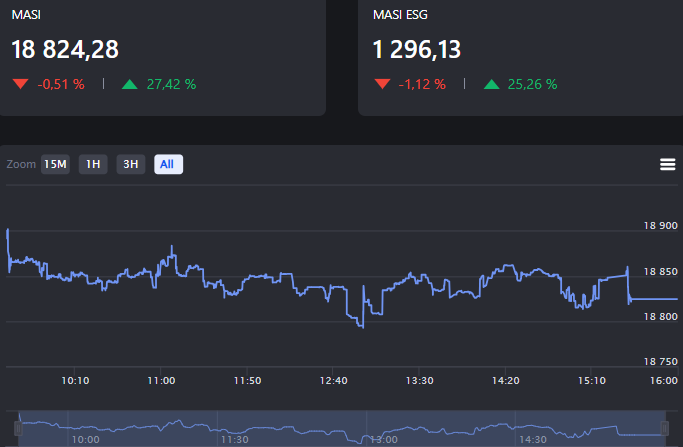Click the green up arrow in MASI ESG card
Image resolution: width=683 pixels, height=447 pixels.
[x=491, y=84]
